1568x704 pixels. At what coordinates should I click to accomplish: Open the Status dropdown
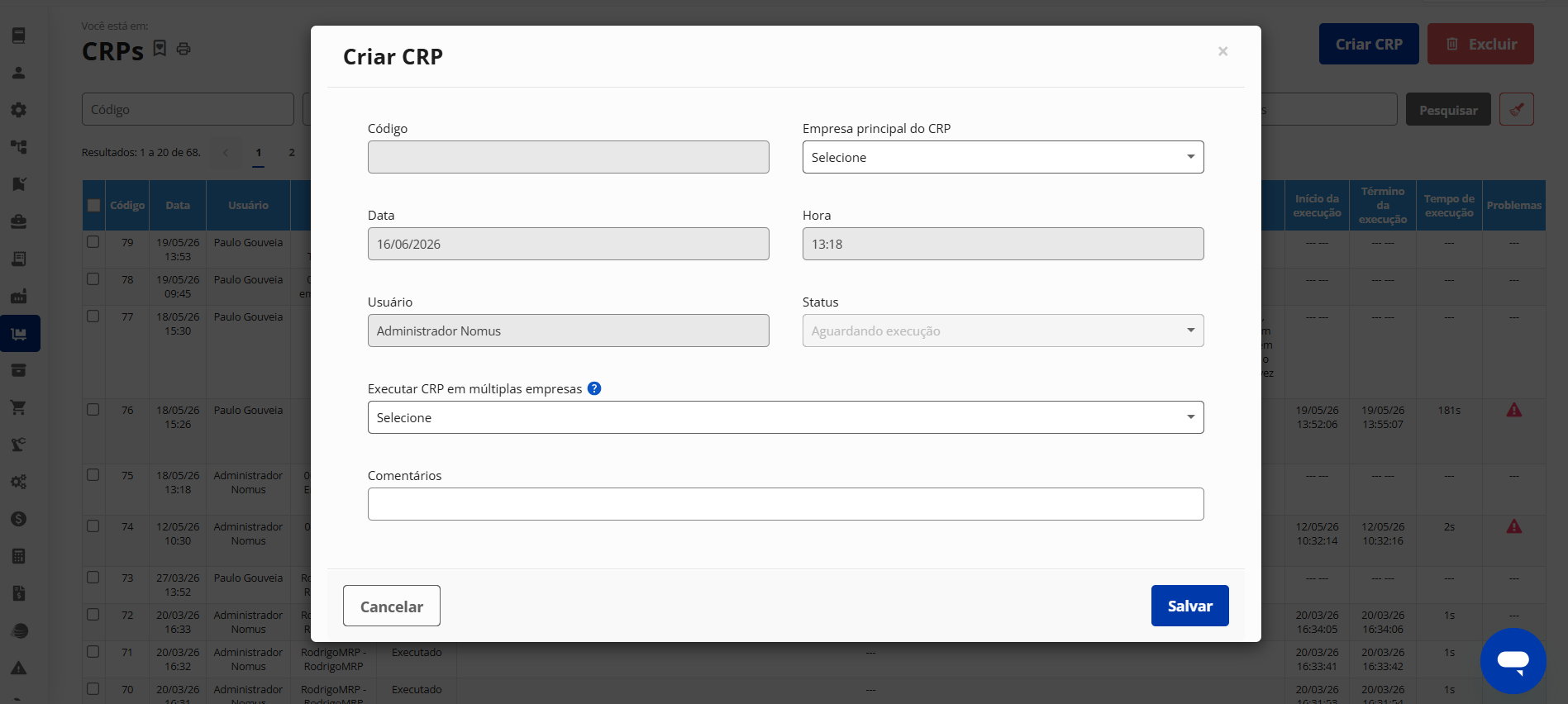coord(1003,331)
